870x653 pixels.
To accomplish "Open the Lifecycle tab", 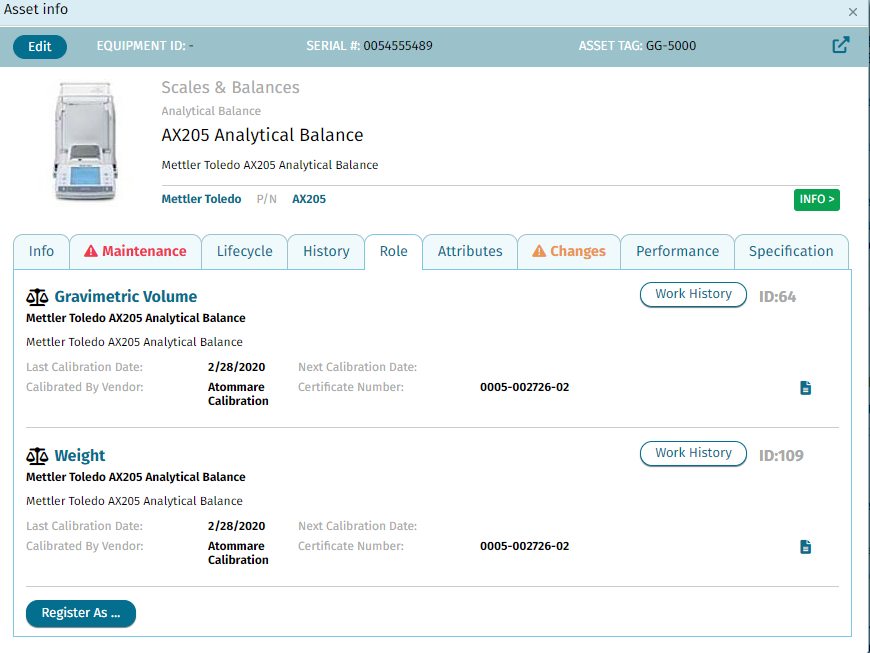I will tap(245, 252).
